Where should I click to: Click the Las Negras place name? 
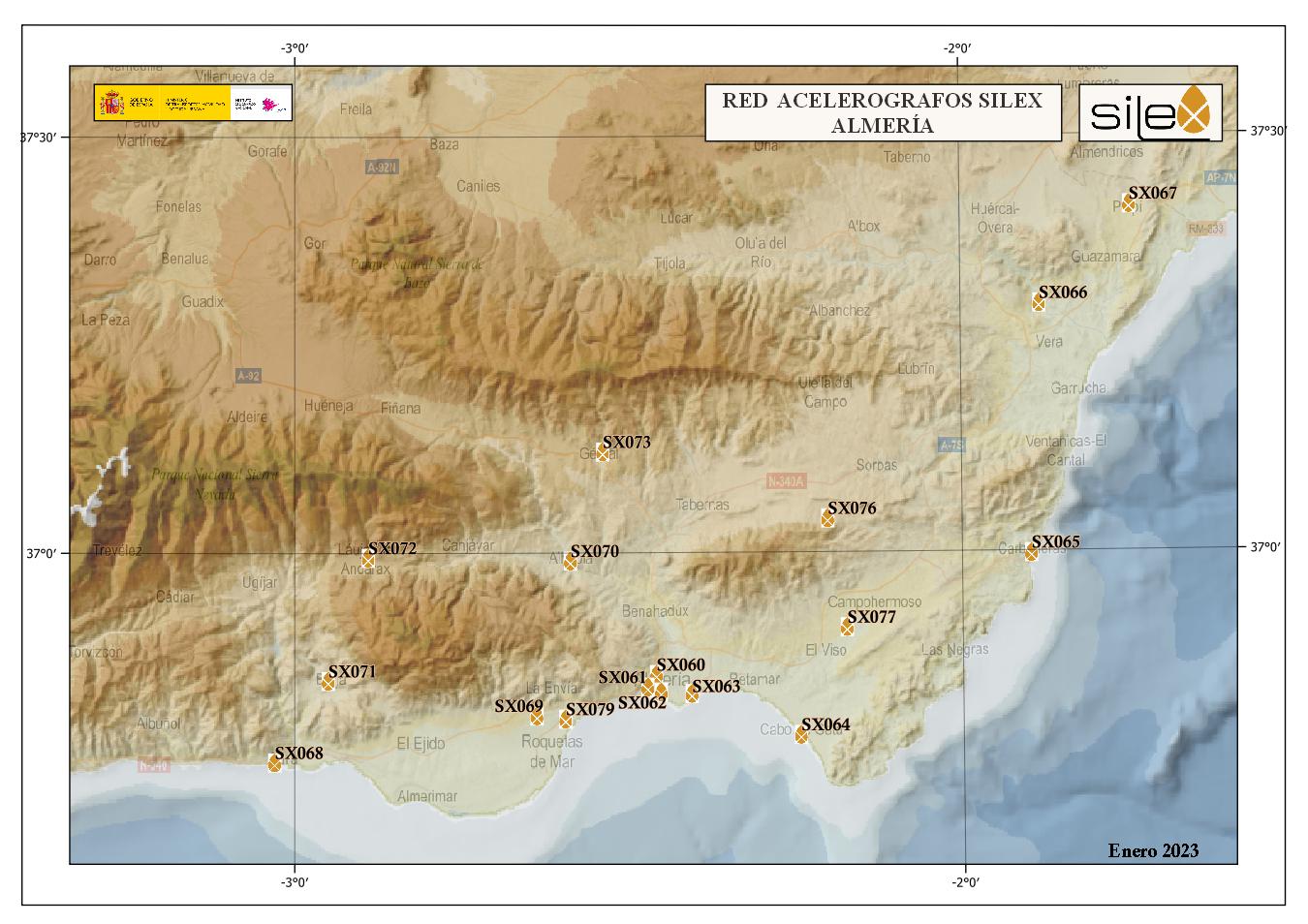point(955,649)
